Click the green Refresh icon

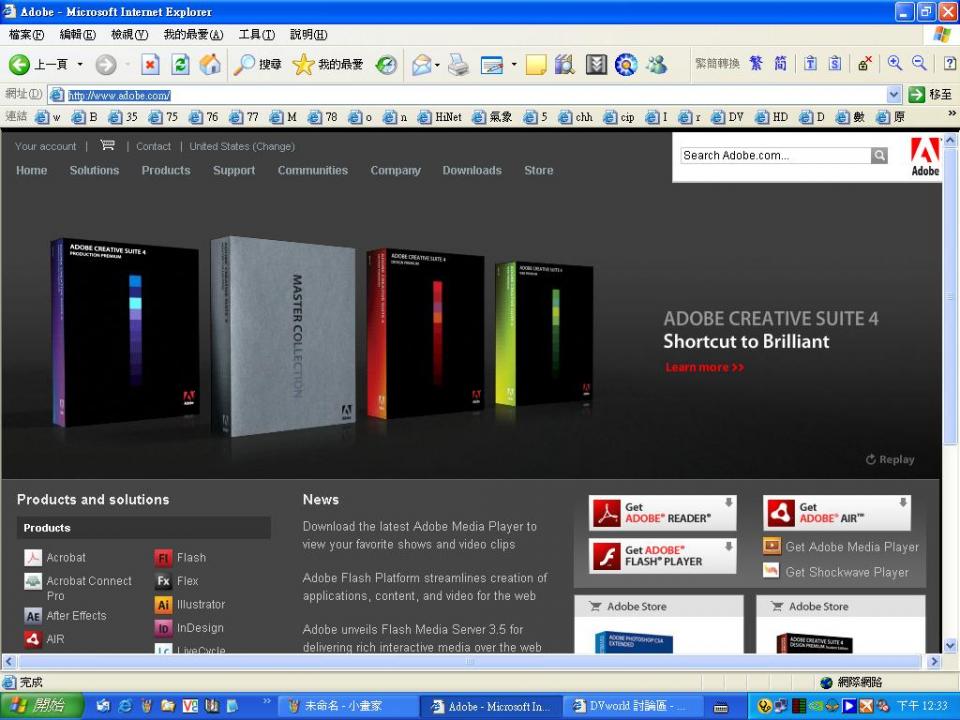180,65
